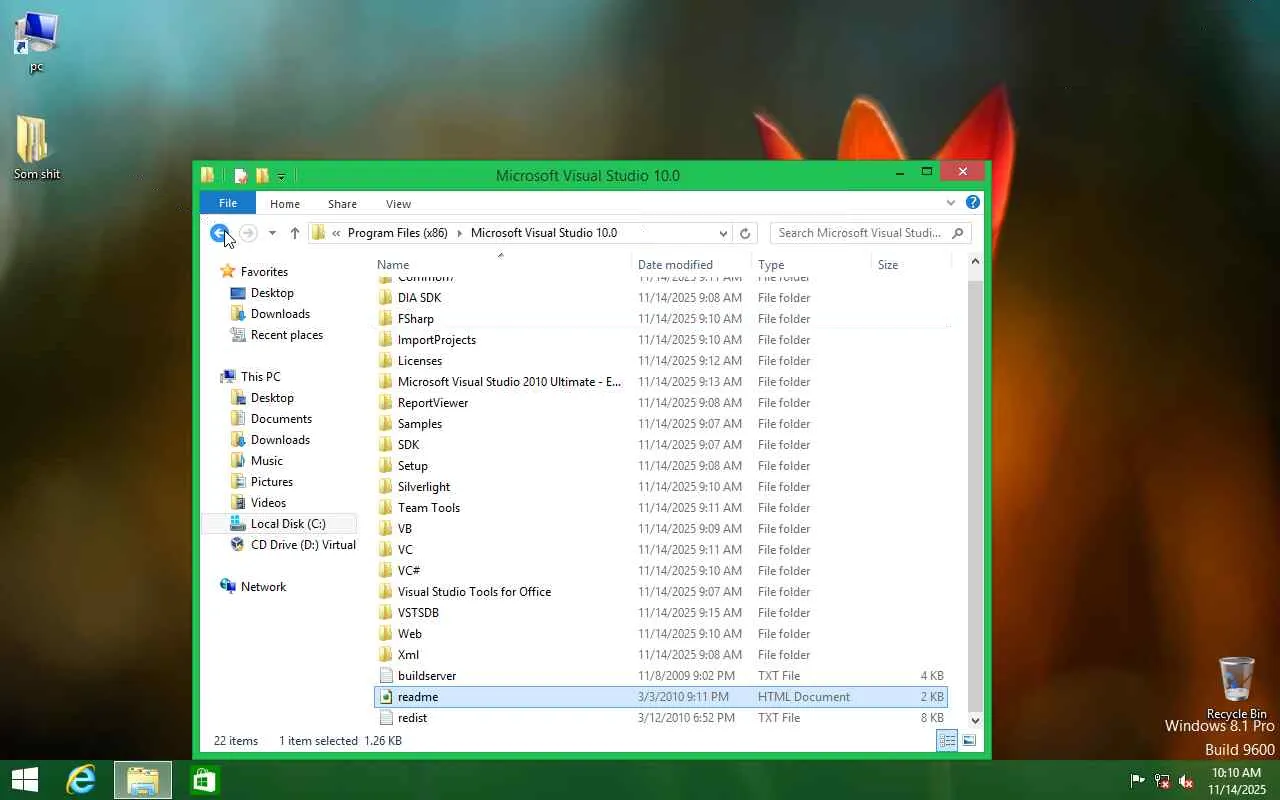
Task: Click the file list scroll-up arrow
Action: pyautogui.click(x=975, y=262)
